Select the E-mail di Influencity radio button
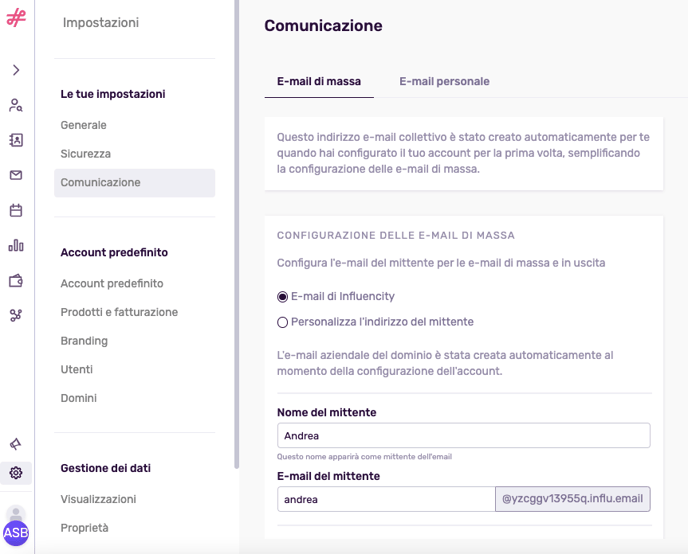 pos(283,297)
